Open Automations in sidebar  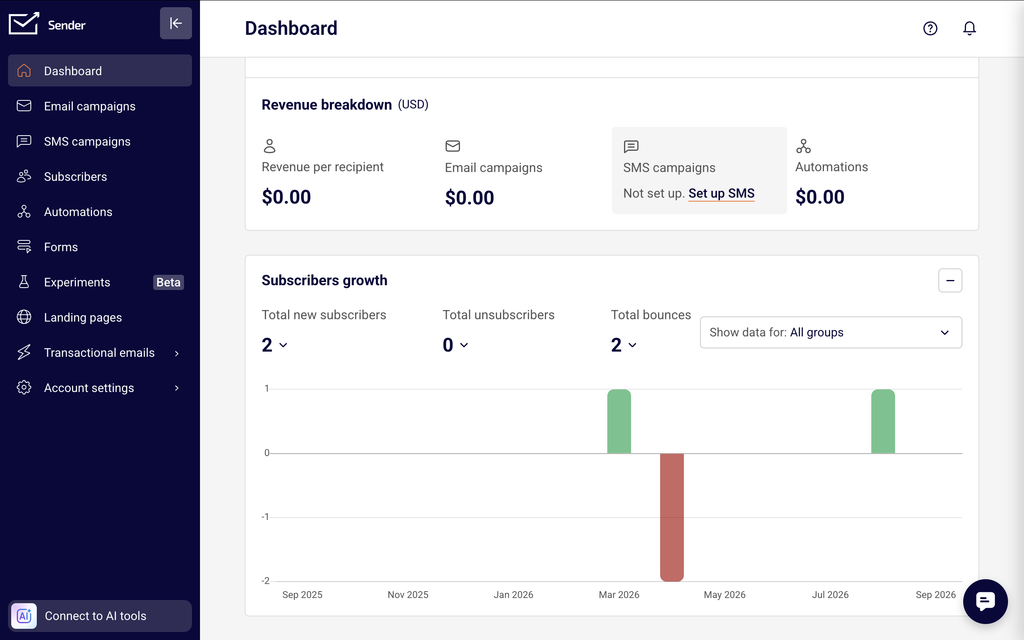tap(100, 212)
